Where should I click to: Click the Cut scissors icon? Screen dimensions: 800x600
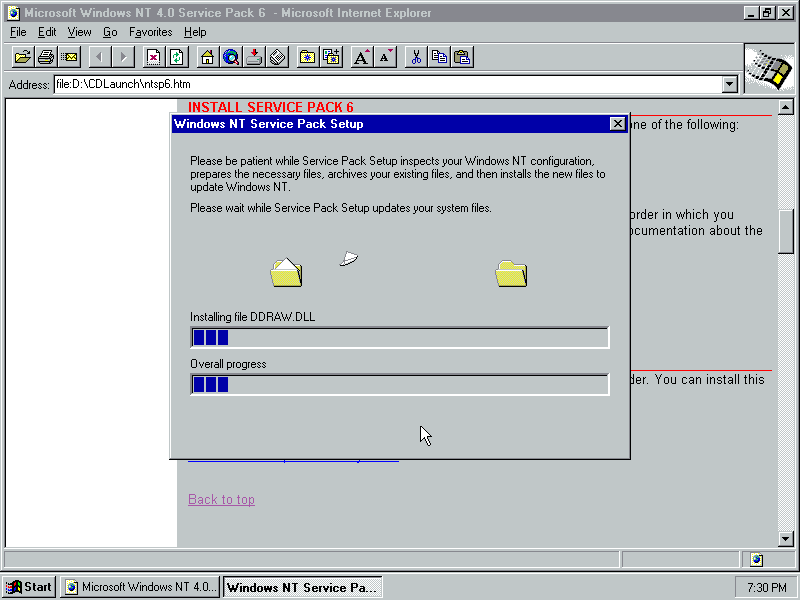coord(416,57)
